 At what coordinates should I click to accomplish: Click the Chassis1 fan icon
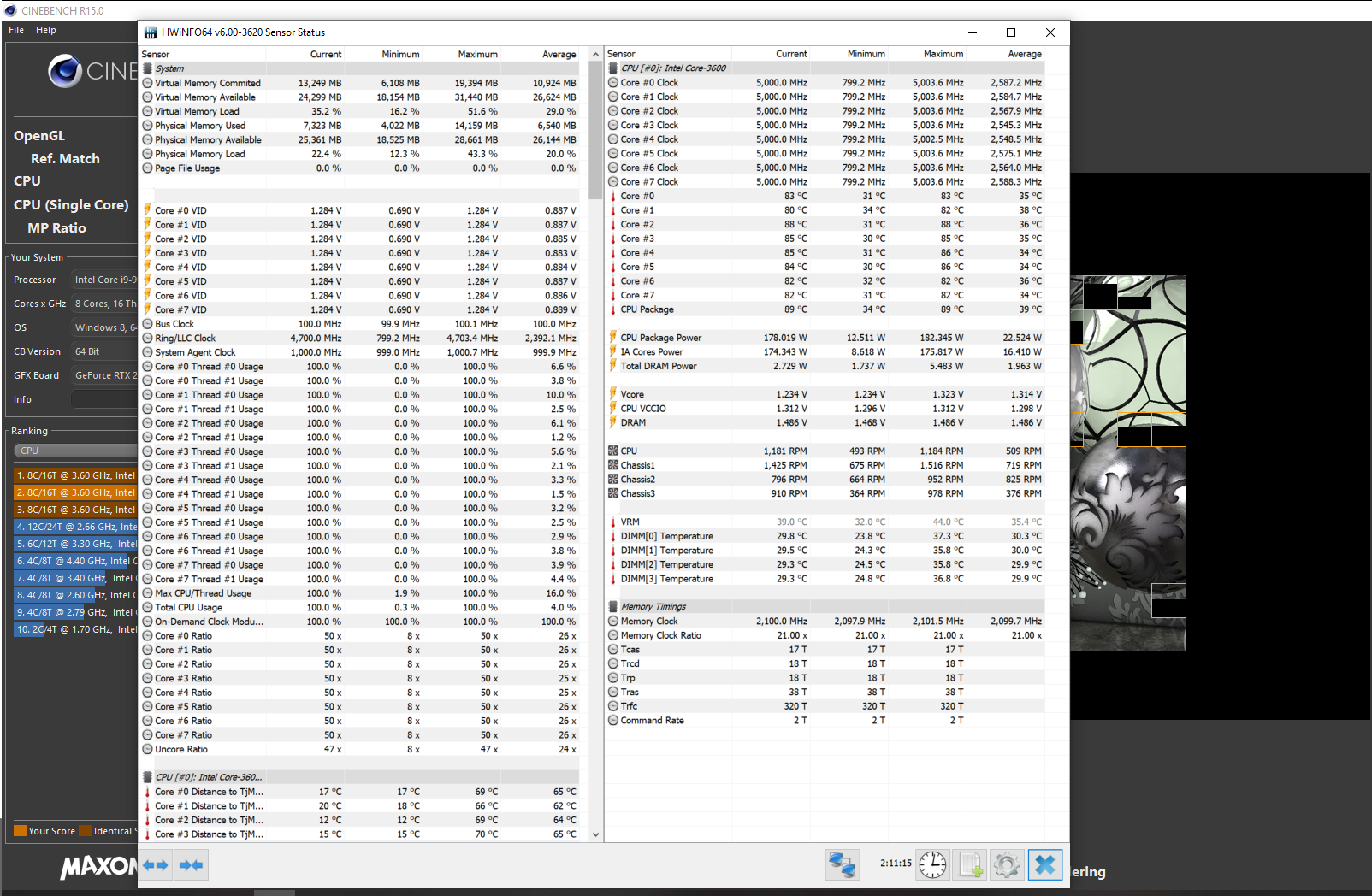click(613, 465)
